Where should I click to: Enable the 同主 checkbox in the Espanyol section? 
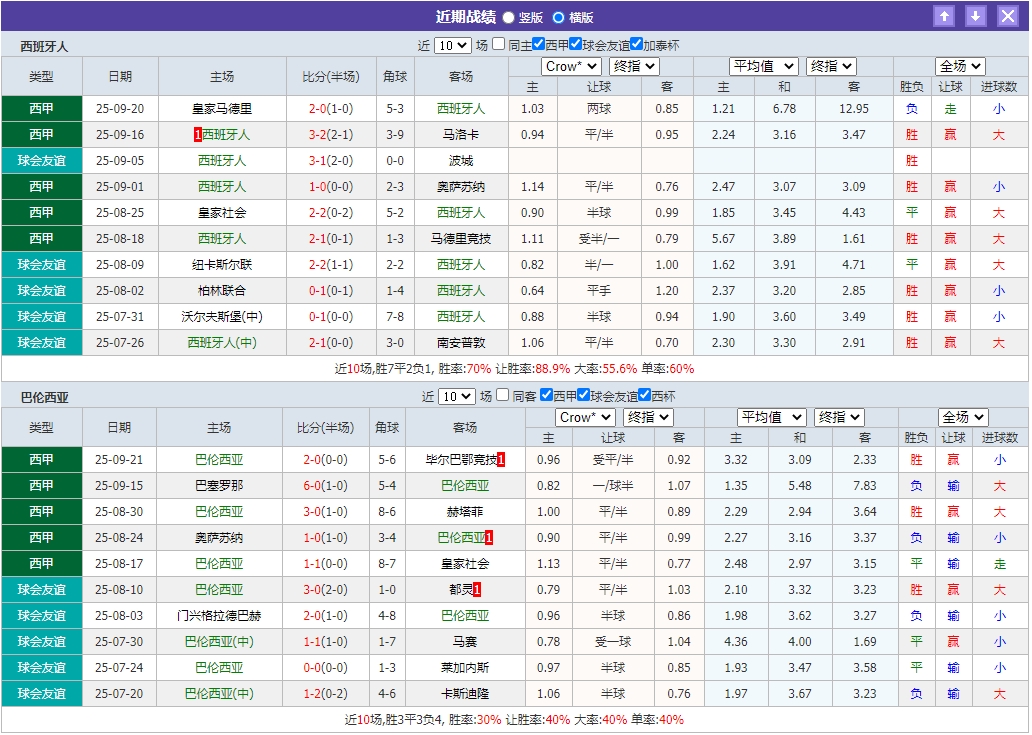pos(498,44)
